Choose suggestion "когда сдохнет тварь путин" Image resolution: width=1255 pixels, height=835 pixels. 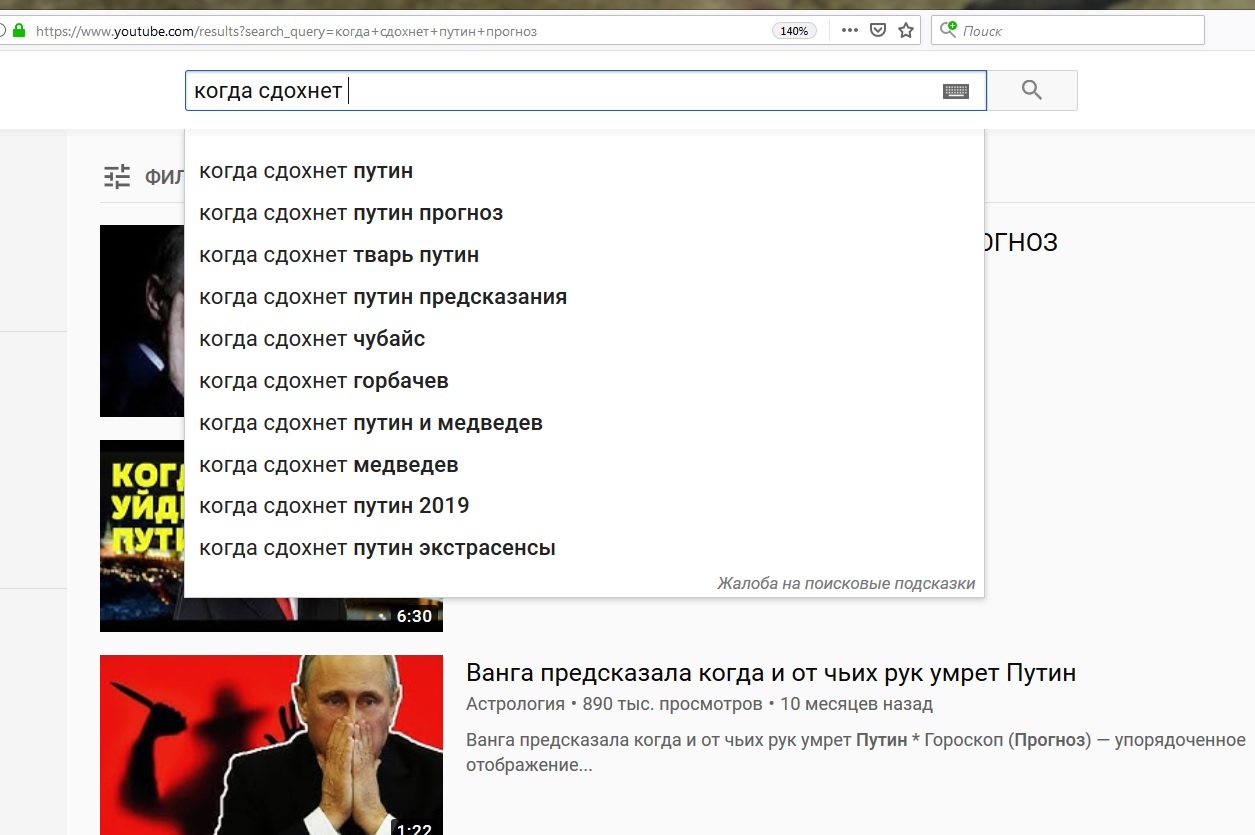click(584, 255)
